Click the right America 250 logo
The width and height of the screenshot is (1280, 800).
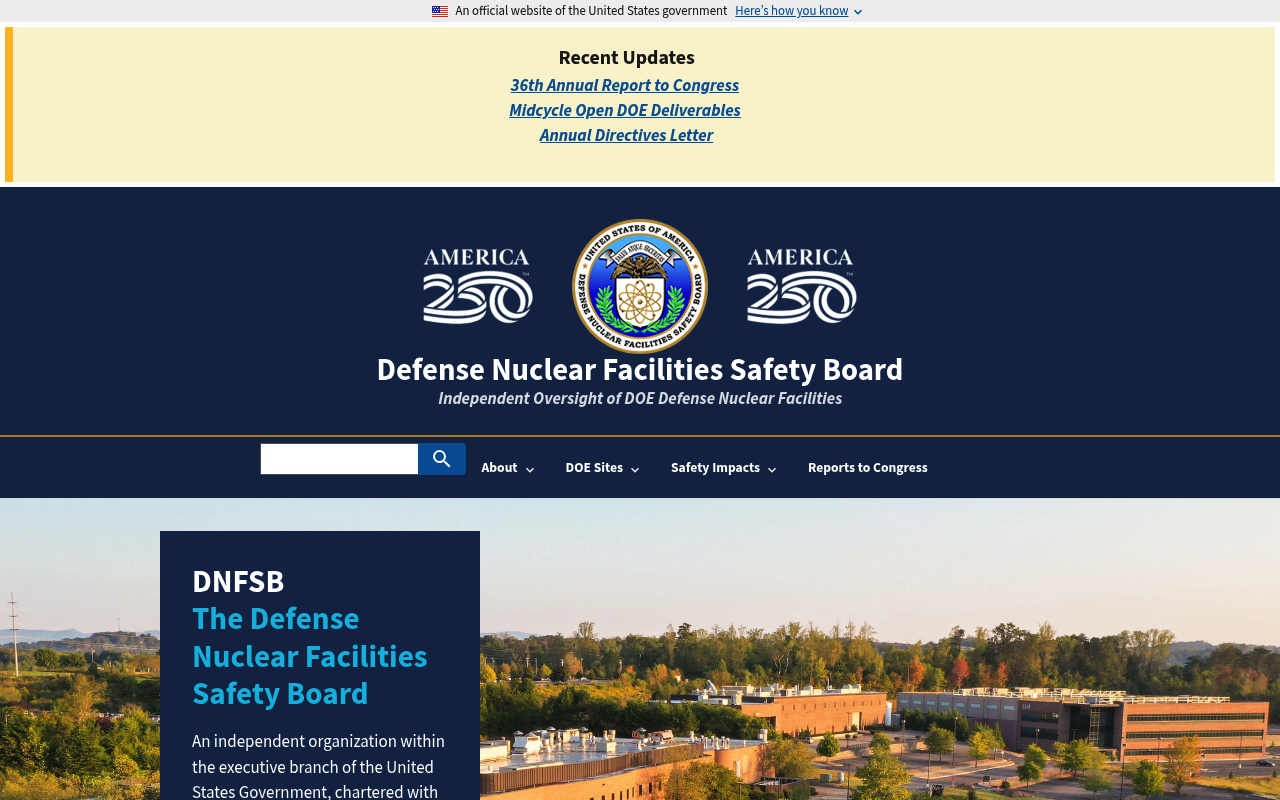[802, 286]
